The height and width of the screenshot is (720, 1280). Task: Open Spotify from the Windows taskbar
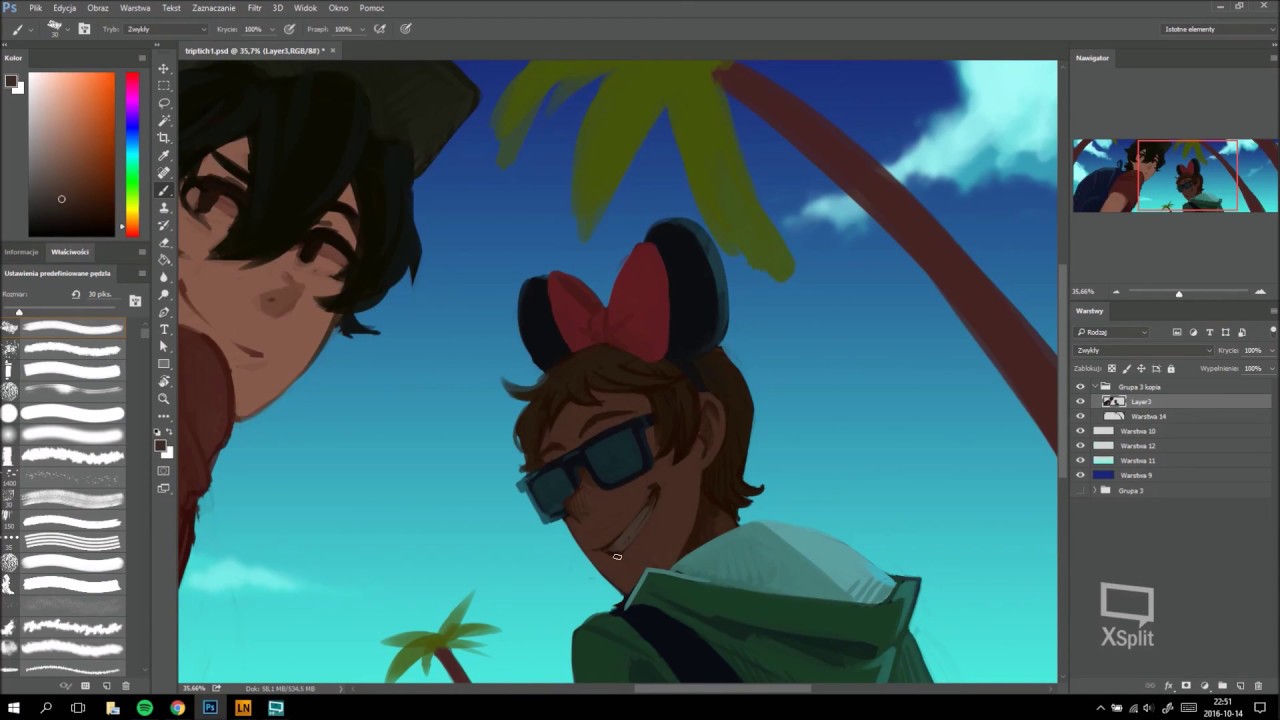(145, 708)
